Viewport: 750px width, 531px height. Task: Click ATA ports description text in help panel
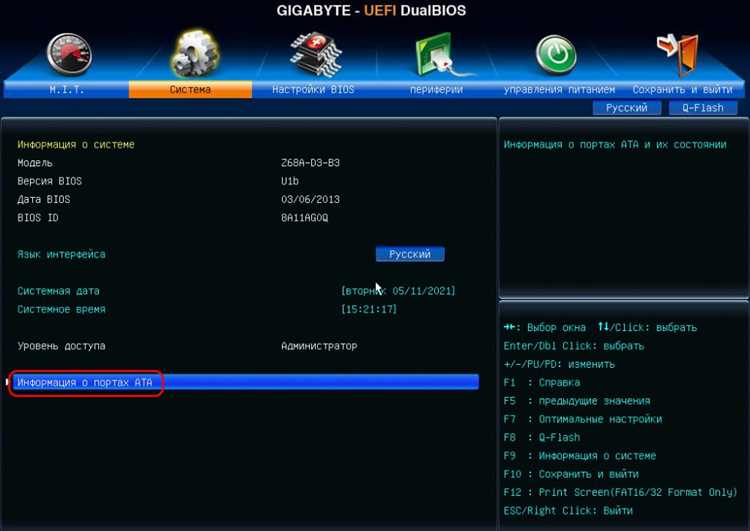[615, 144]
